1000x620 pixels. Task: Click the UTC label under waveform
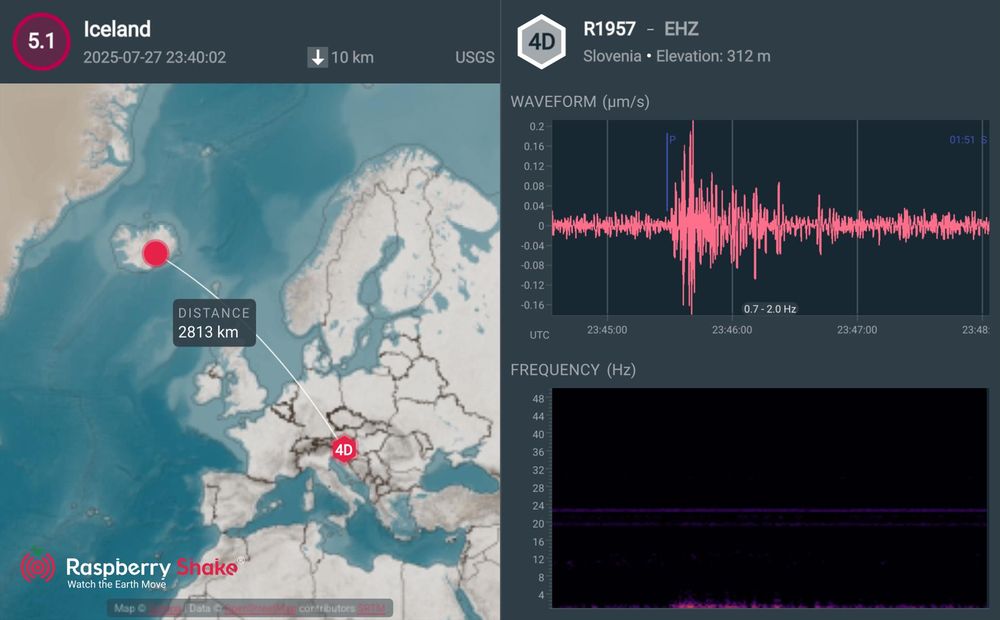(539, 335)
